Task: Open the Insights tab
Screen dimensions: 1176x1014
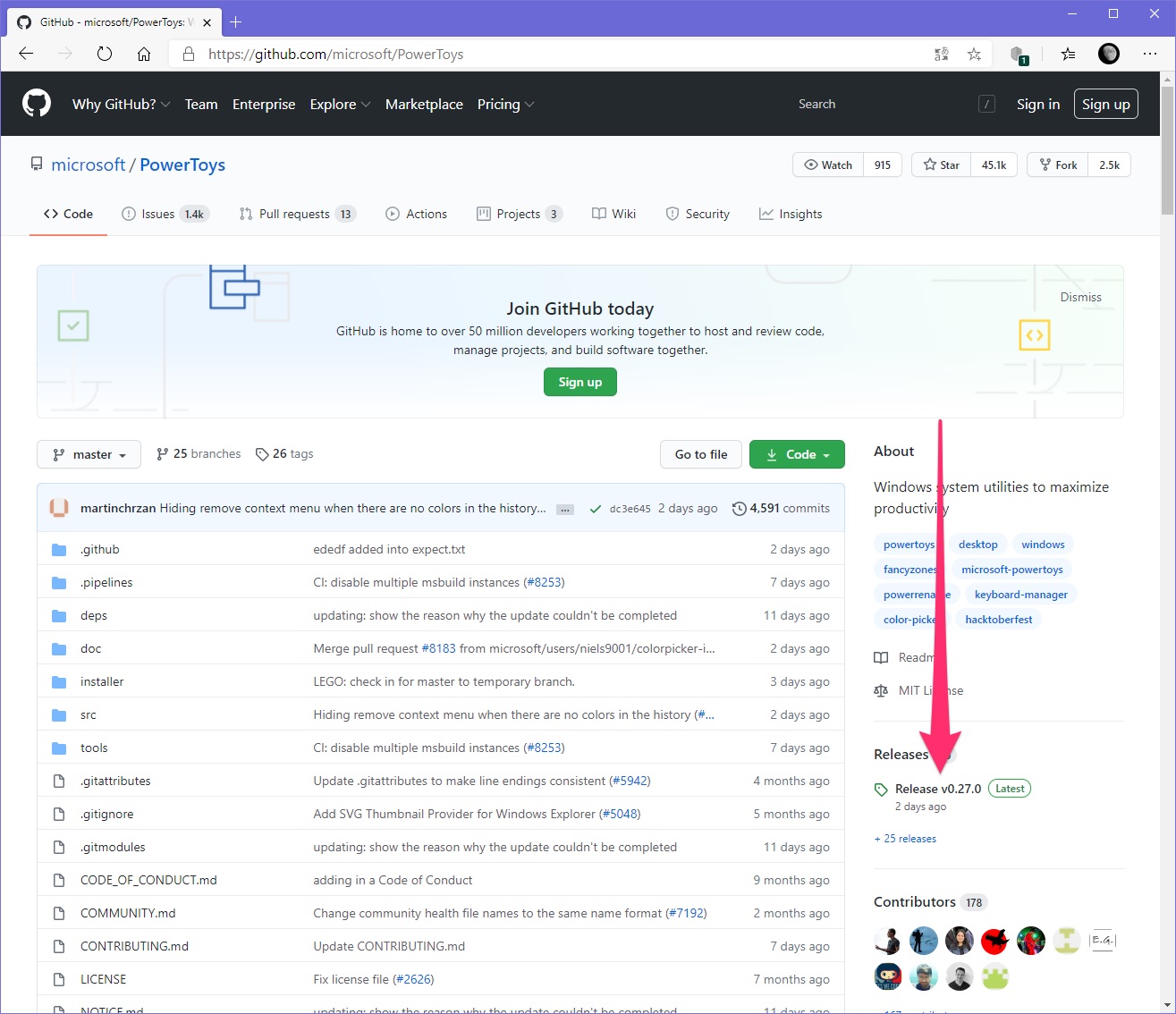Action: [x=791, y=214]
